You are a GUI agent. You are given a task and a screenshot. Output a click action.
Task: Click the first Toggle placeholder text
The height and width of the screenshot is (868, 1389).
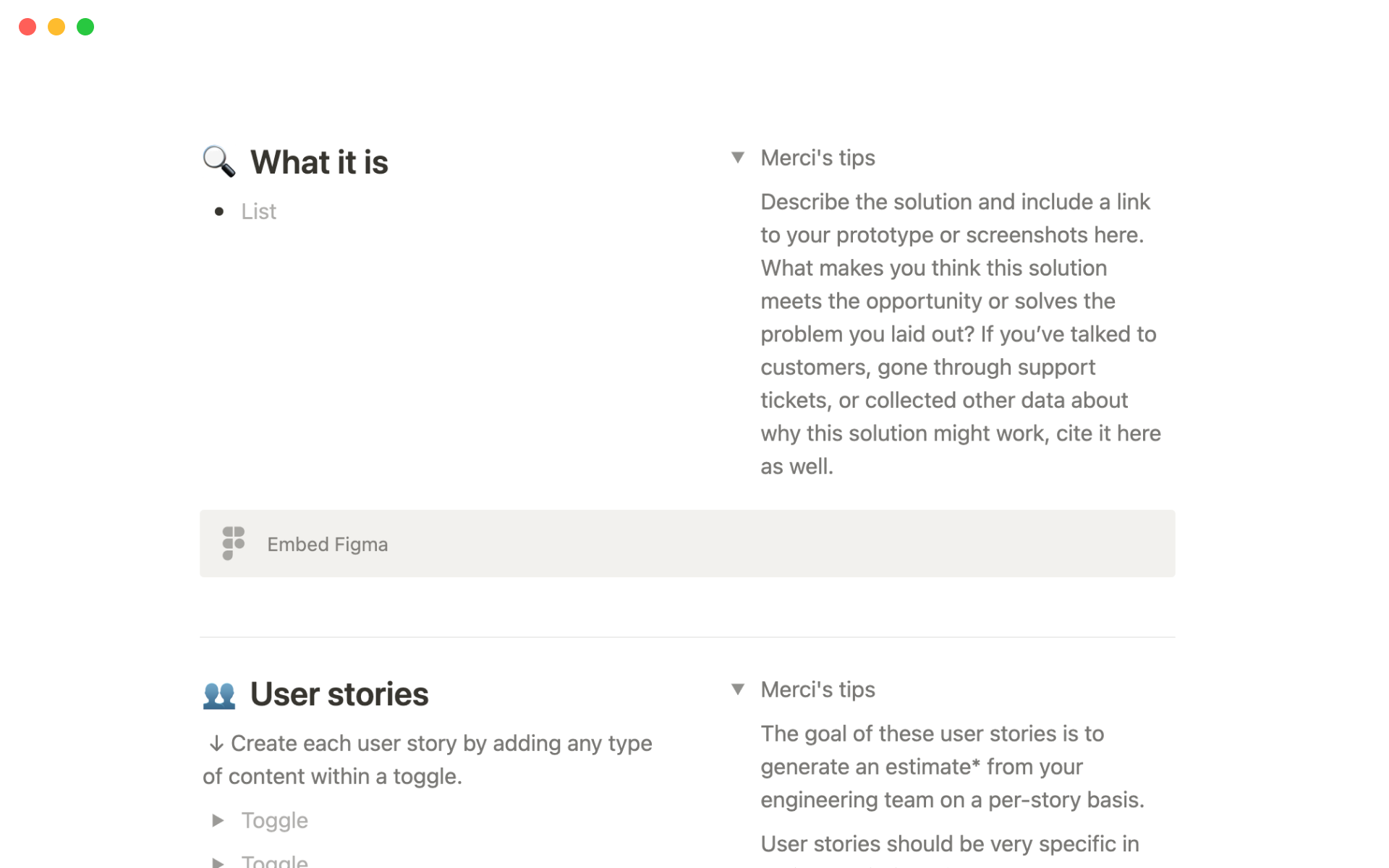pos(275,820)
